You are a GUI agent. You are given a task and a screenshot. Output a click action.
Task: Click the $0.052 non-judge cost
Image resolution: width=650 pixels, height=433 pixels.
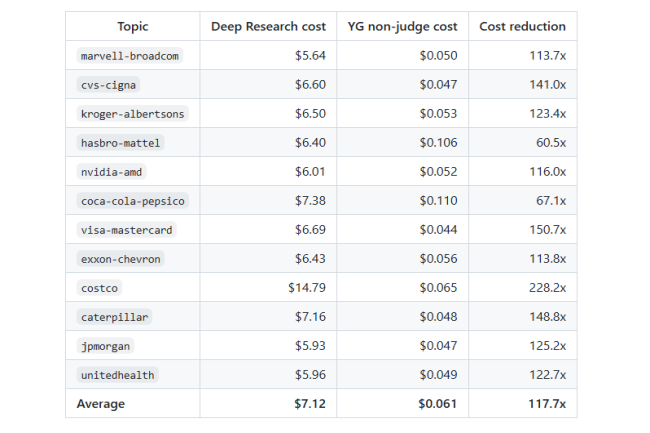coord(438,172)
